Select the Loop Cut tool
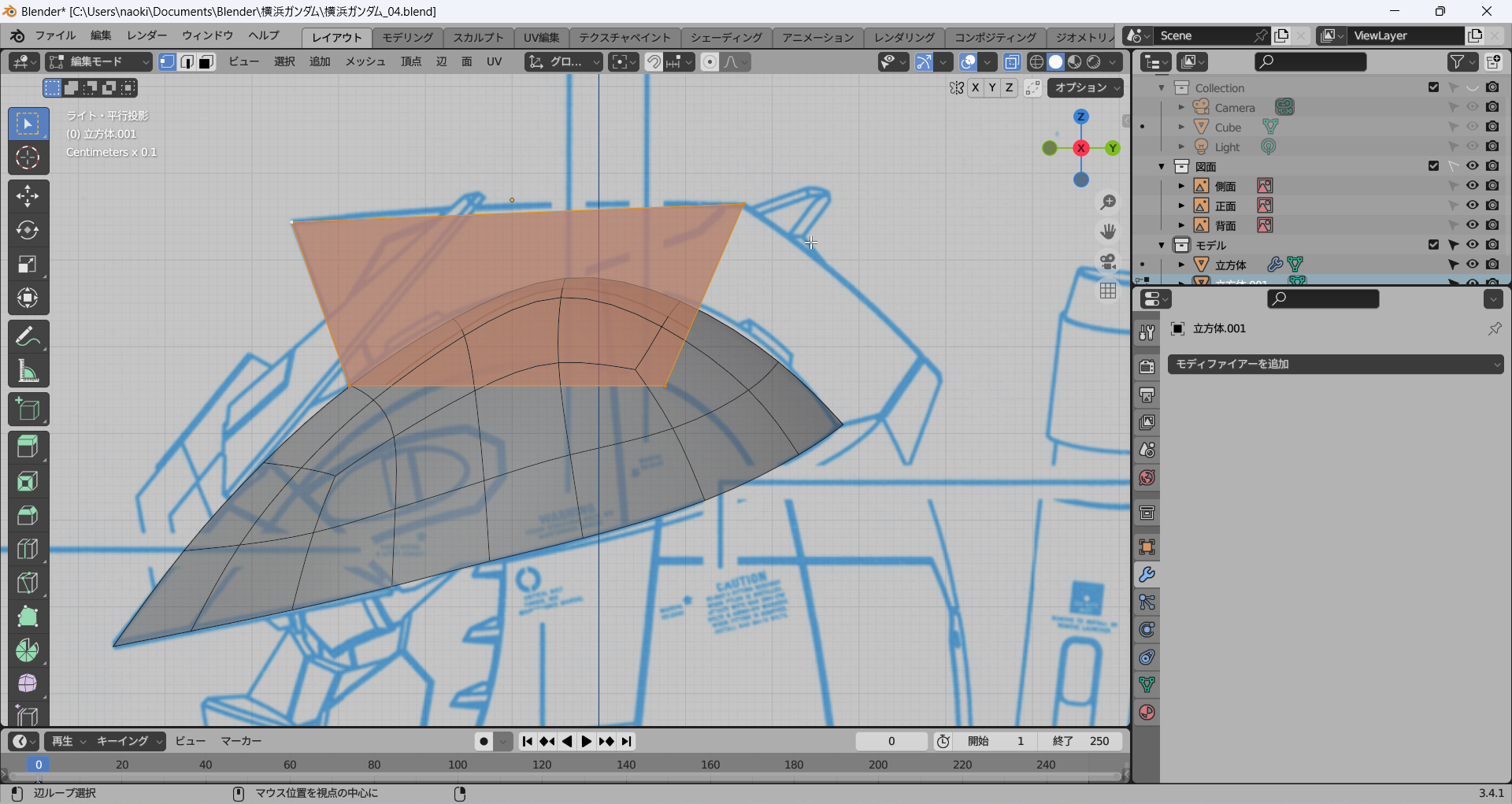Image resolution: width=1512 pixels, height=804 pixels. click(28, 549)
